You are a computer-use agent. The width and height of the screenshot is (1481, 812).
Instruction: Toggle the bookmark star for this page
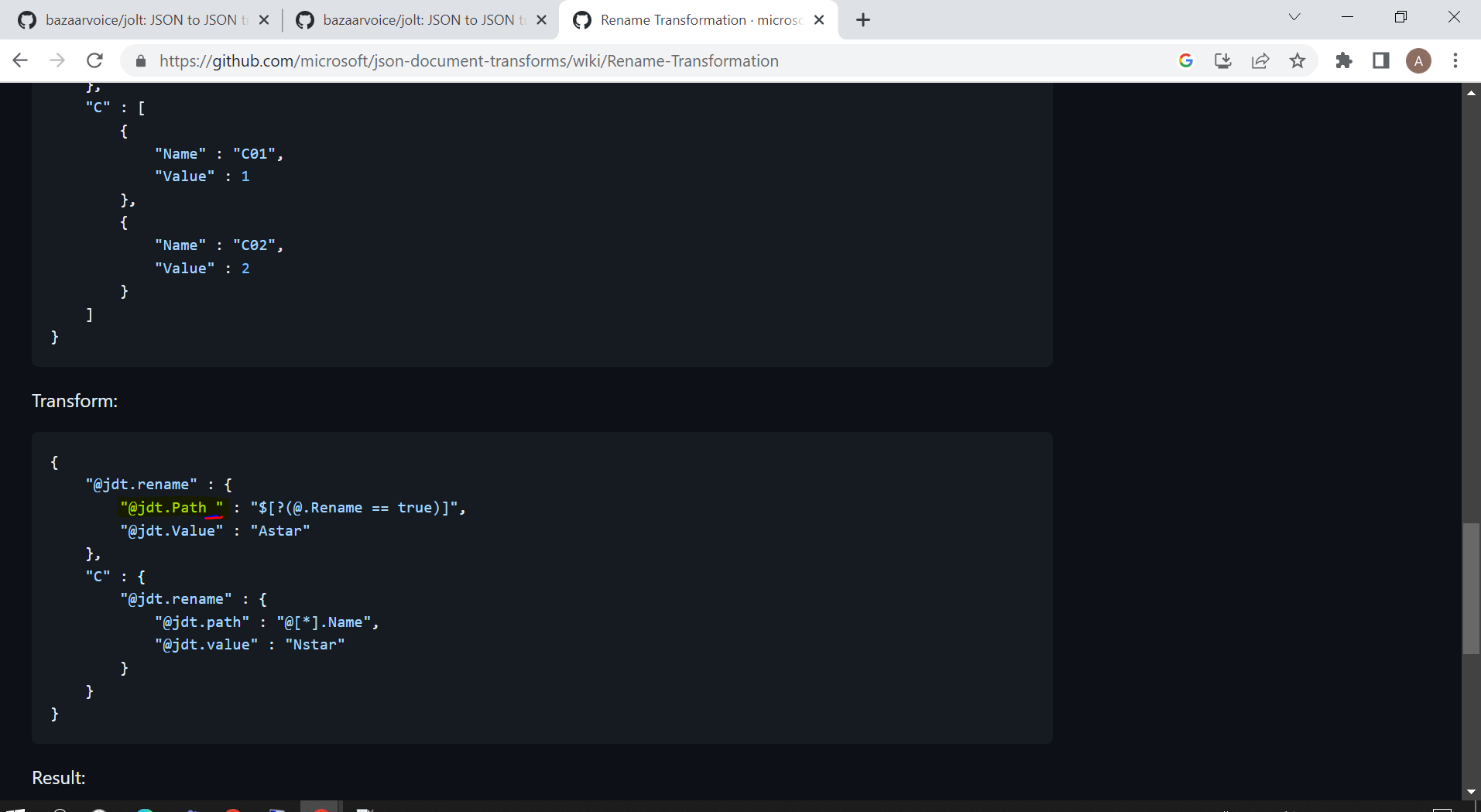click(x=1298, y=60)
